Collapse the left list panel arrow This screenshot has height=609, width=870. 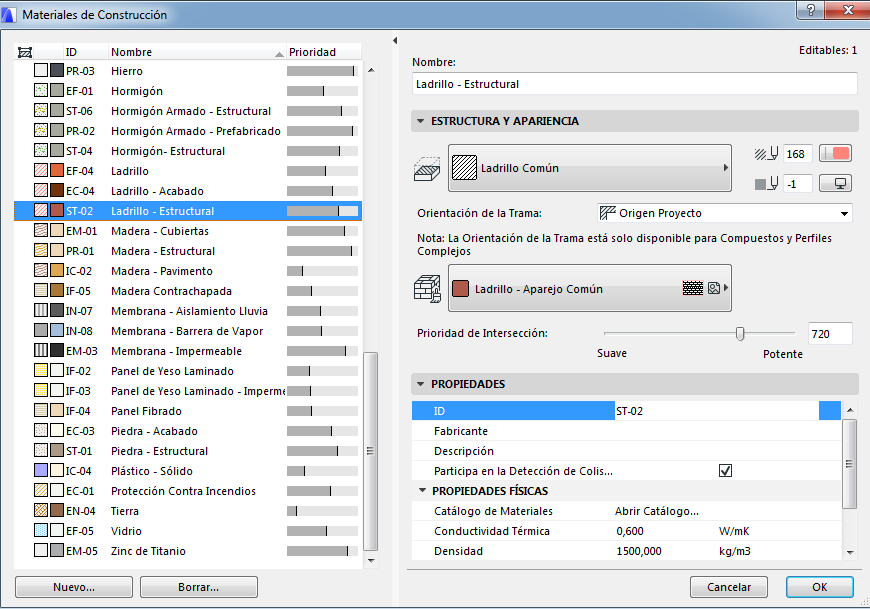395,40
